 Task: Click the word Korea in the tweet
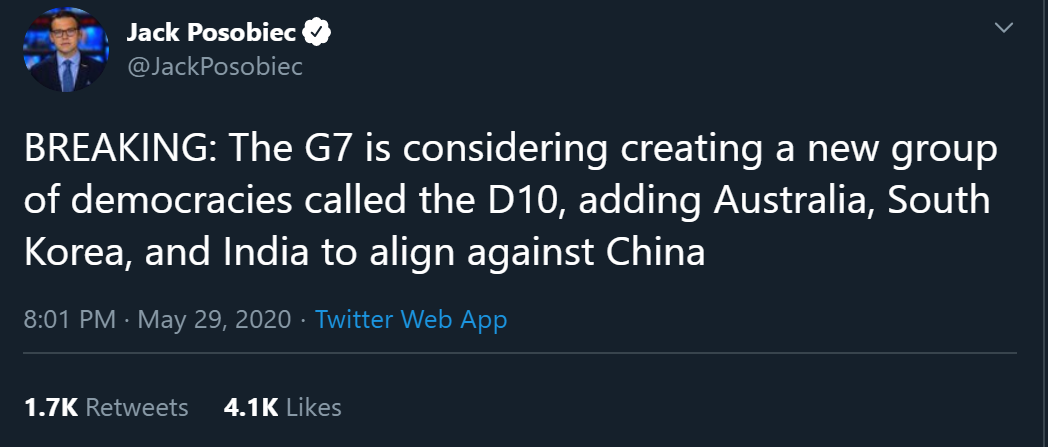pyautogui.click(x=75, y=251)
